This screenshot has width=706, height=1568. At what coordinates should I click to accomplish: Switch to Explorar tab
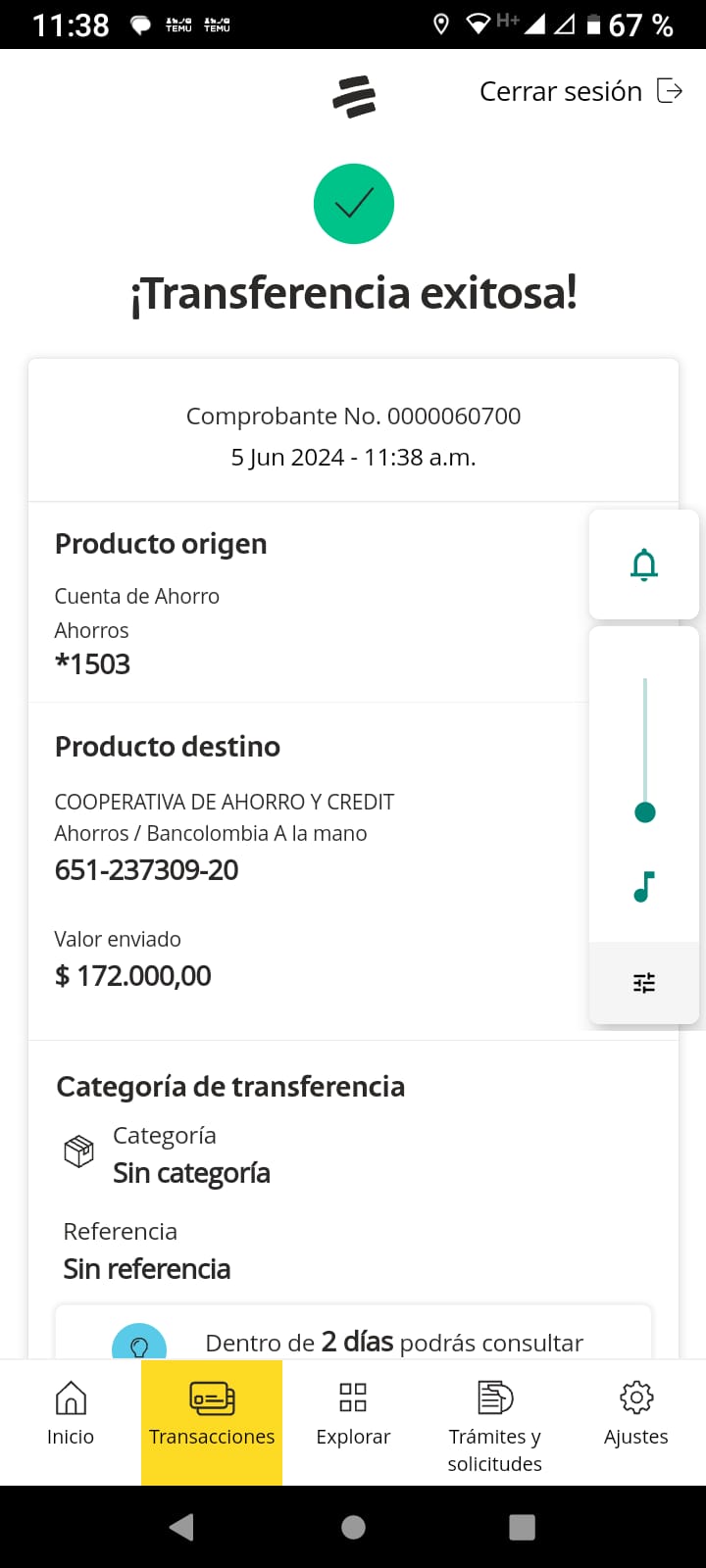(x=353, y=1413)
